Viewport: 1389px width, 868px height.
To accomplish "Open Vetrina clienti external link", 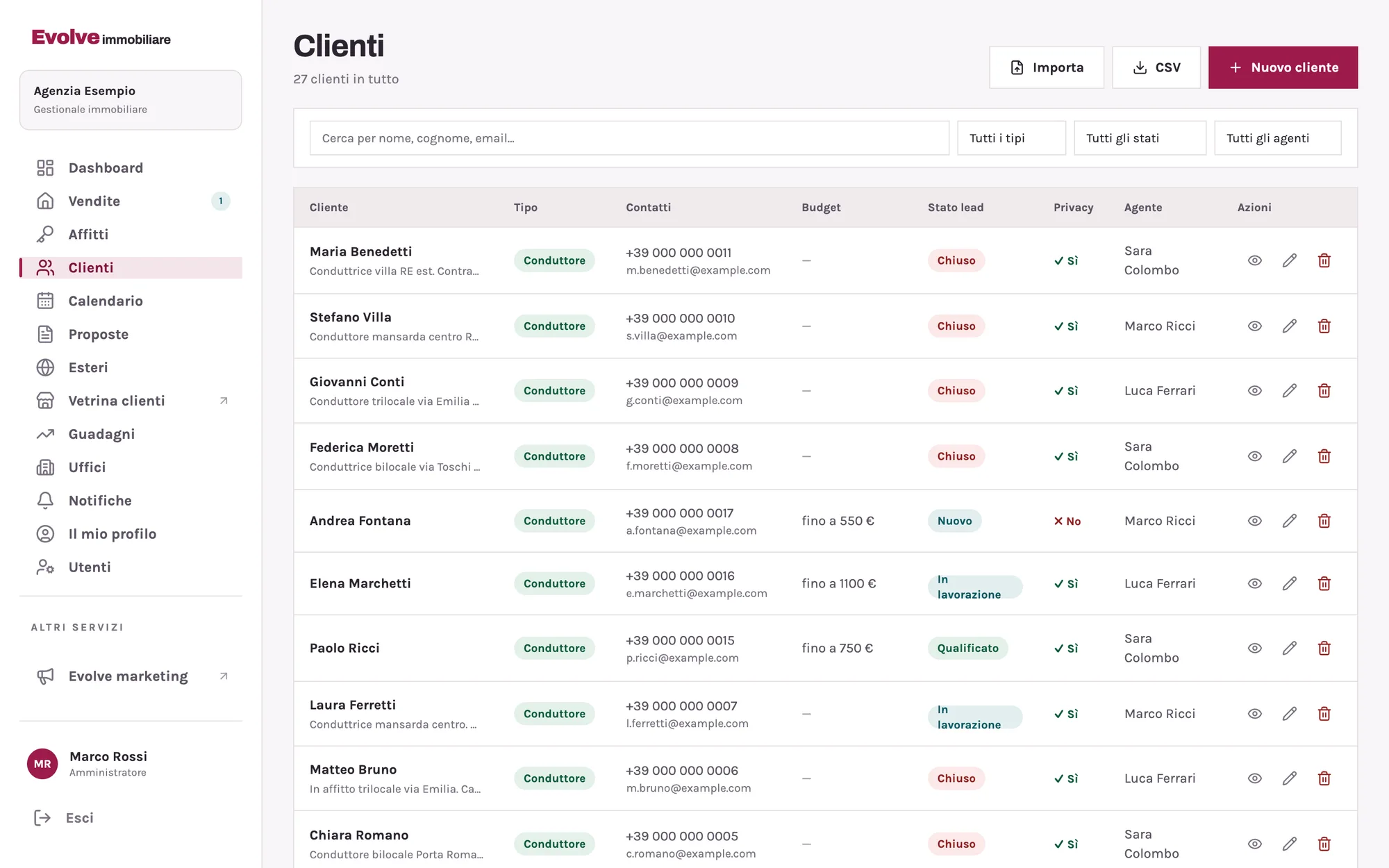I will click(131, 401).
